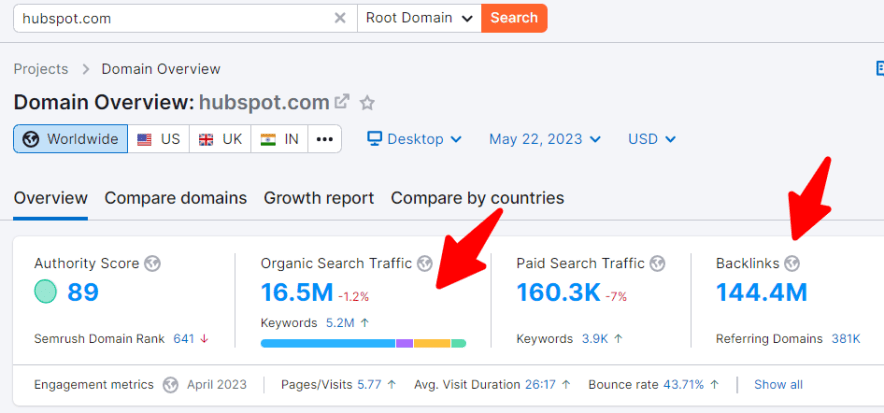
Task: Star the domain as favorite
Action: (367, 102)
